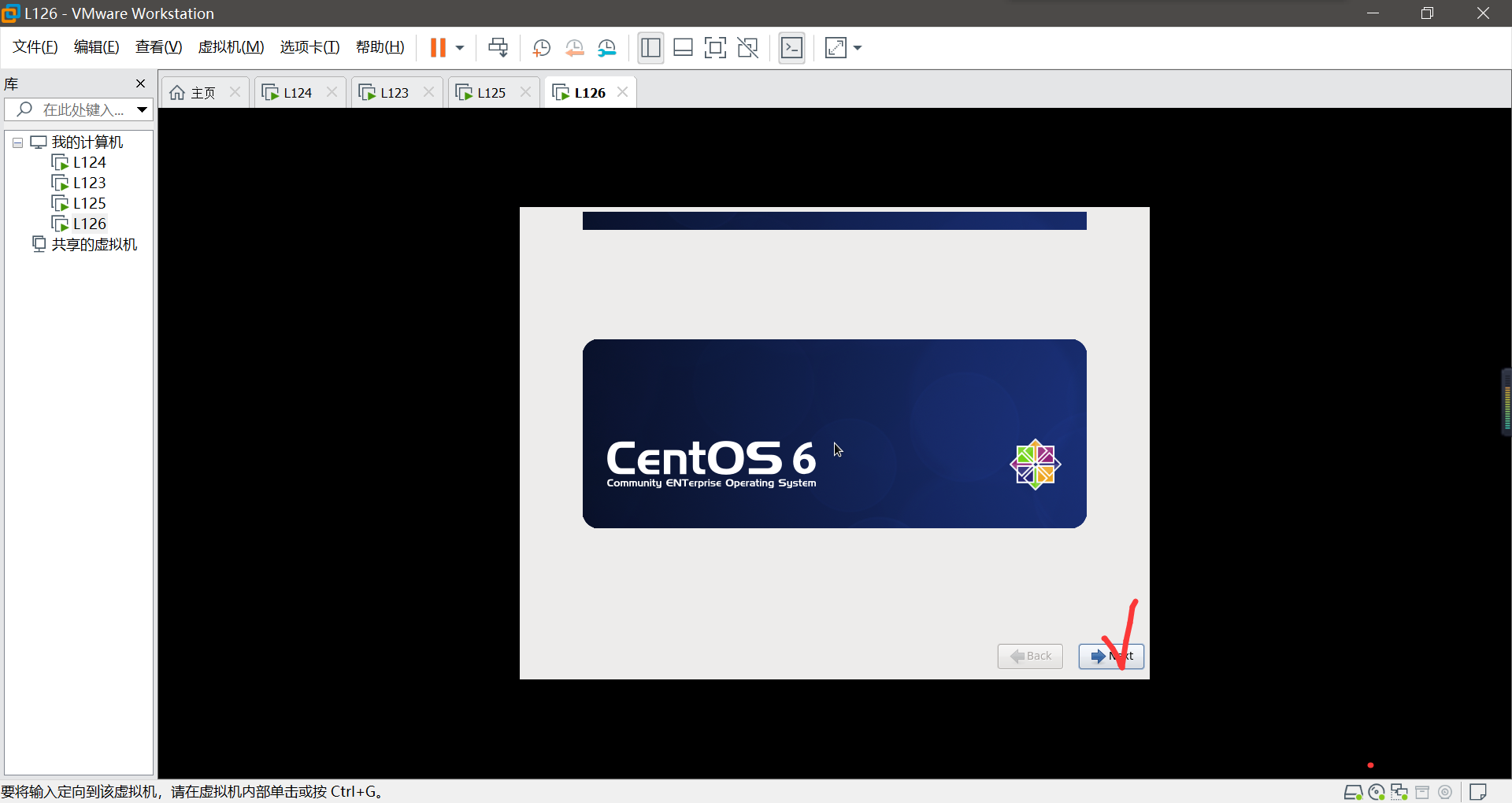Click the printer status icon
The height and width of the screenshot is (803, 1512).
1422,792
